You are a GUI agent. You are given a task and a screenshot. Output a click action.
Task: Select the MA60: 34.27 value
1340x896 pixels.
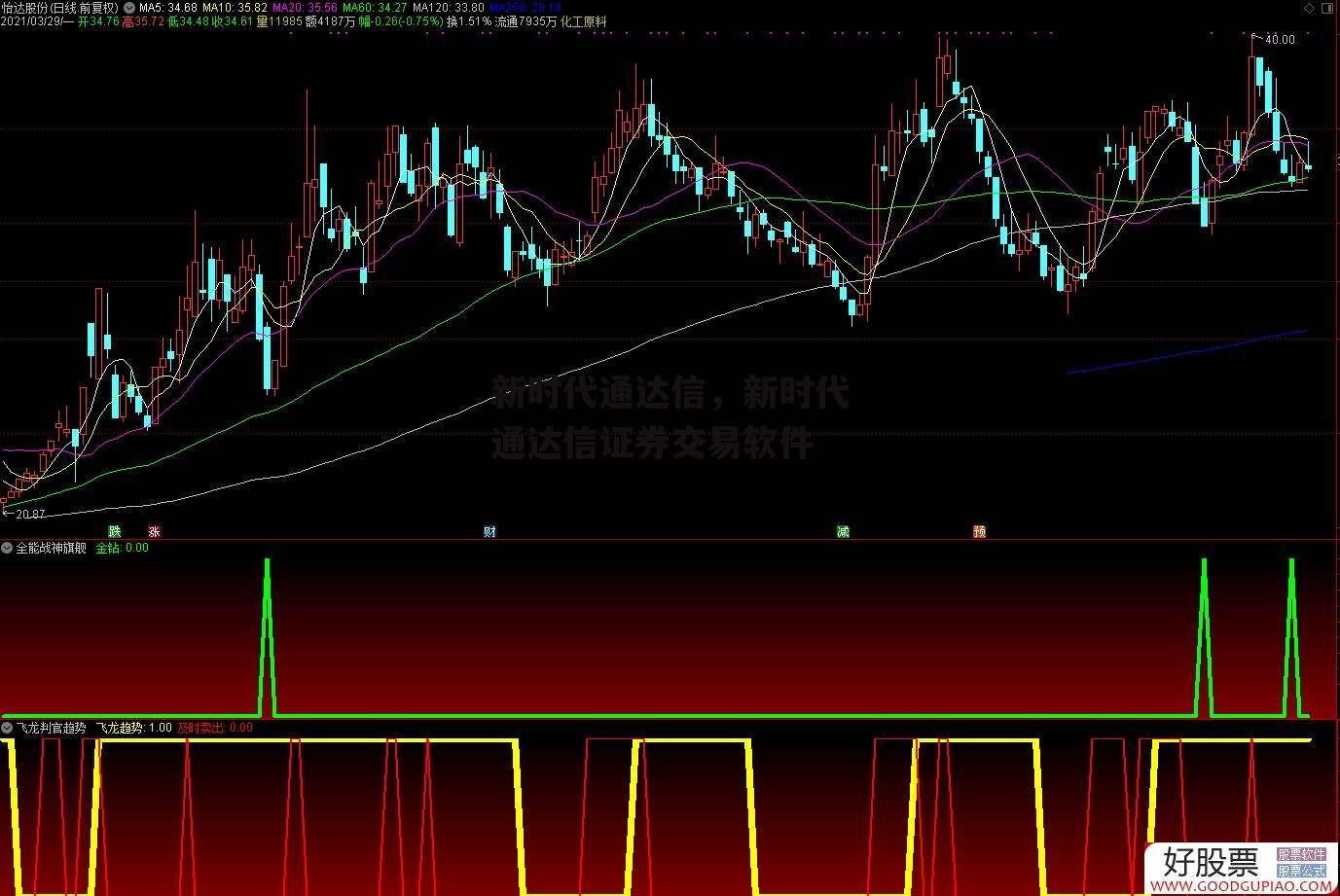point(375,7)
